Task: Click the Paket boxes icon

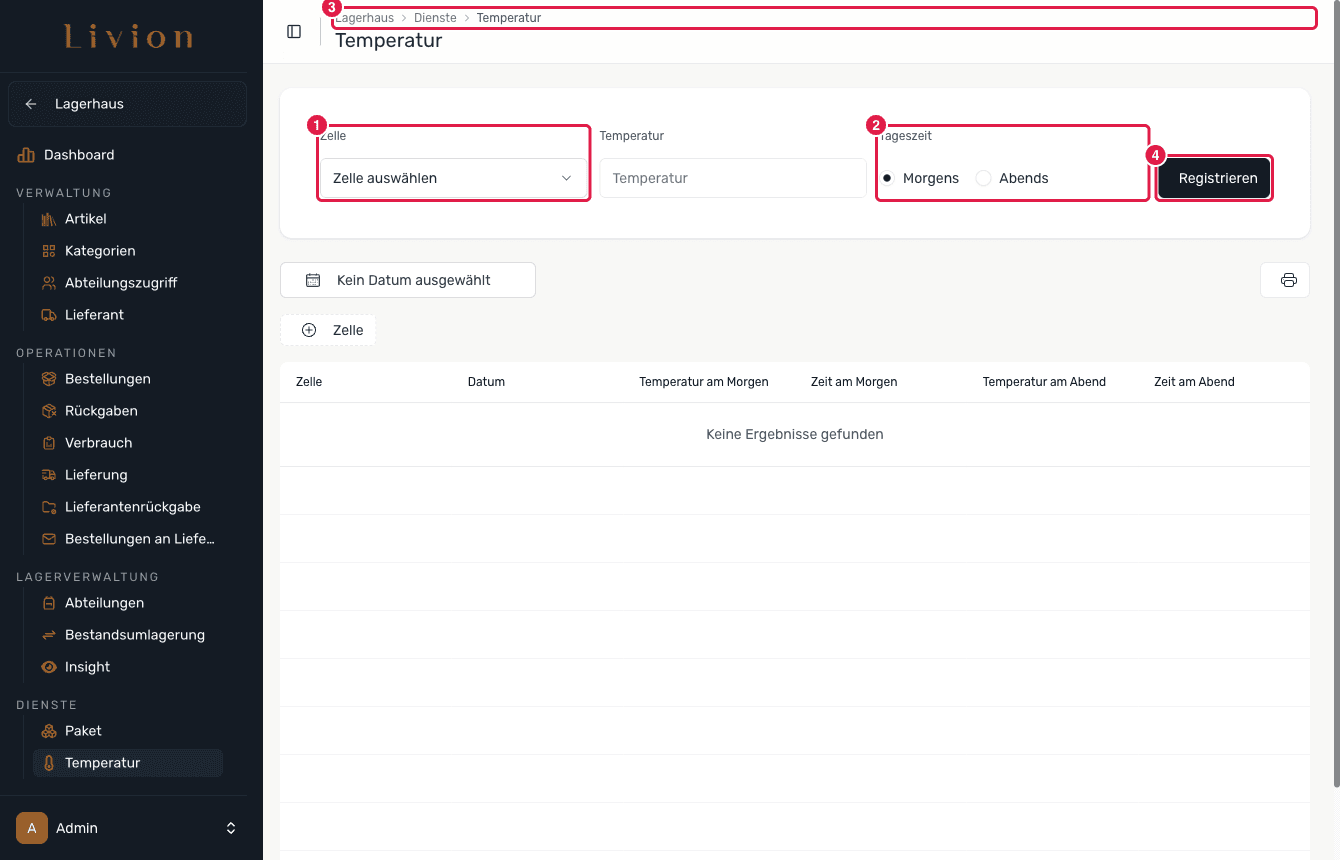Action: (49, 731)
